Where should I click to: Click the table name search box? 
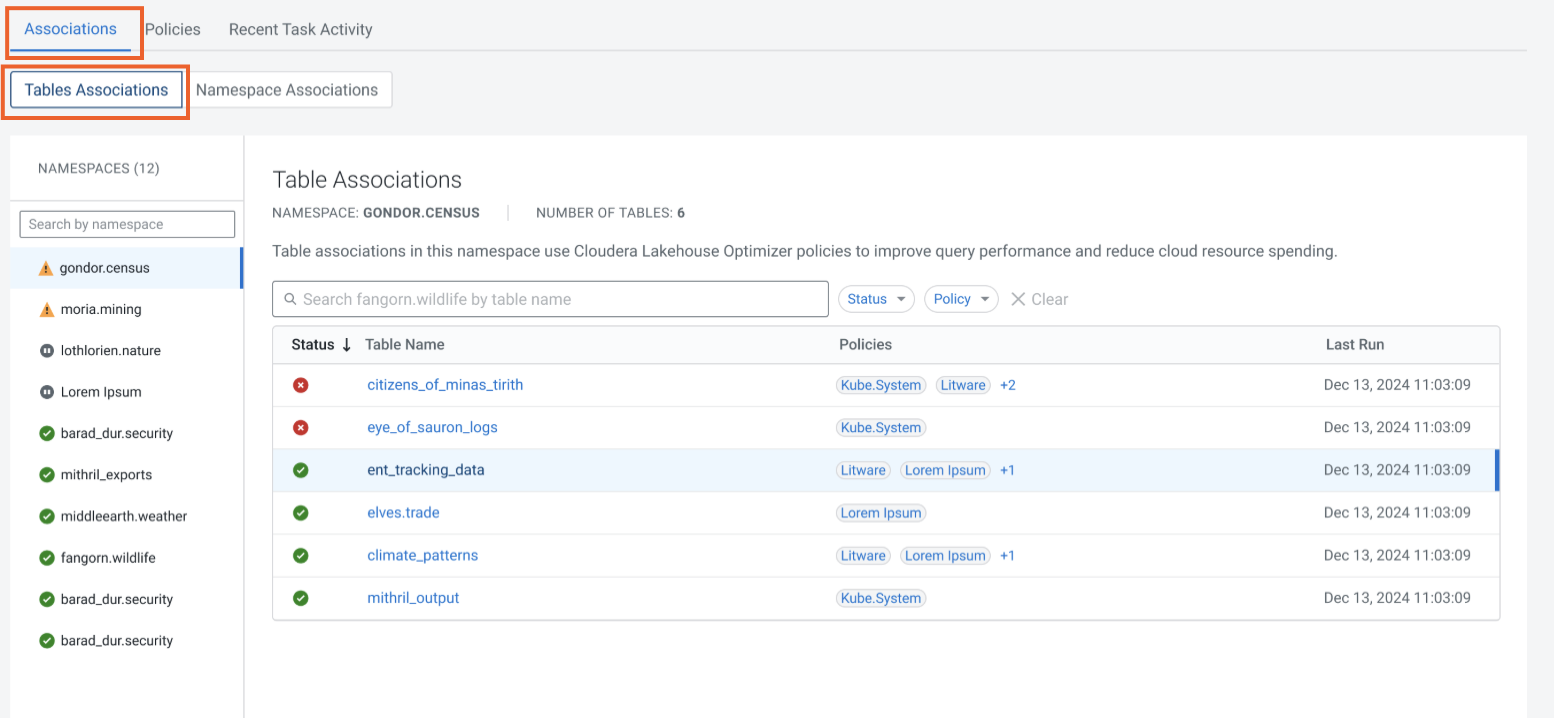550,299
